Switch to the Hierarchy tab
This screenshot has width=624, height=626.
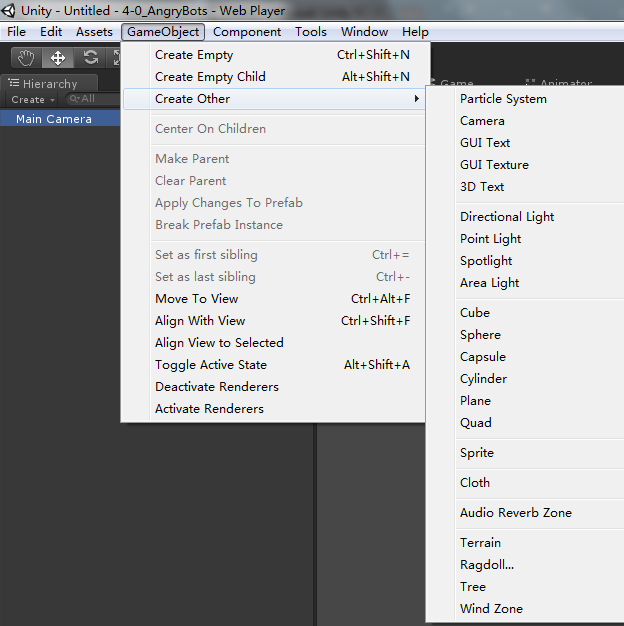(49, 83)
